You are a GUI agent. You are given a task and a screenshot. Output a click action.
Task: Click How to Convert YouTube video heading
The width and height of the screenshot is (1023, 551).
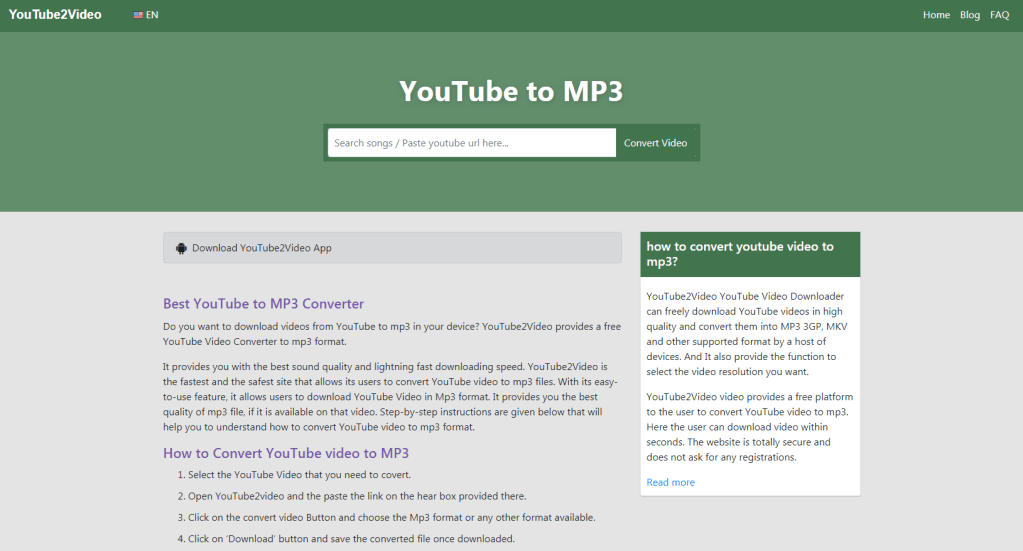coord(286,453)
